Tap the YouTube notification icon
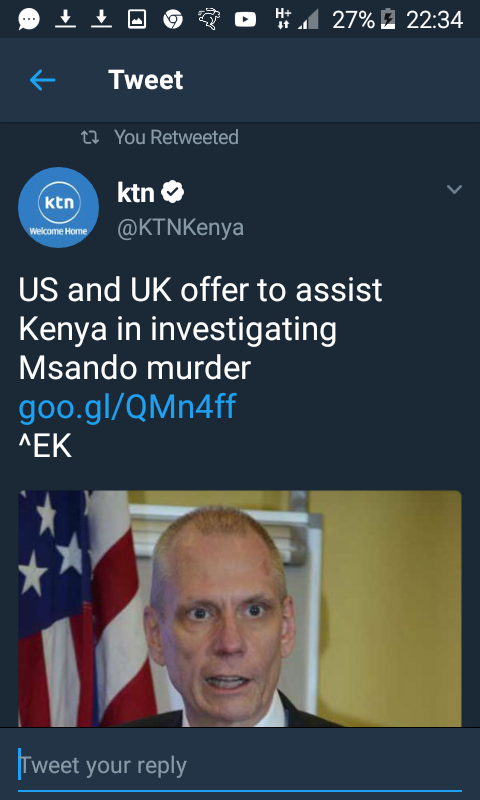Viewport: 480px width, 800px height. pos(245,19)
